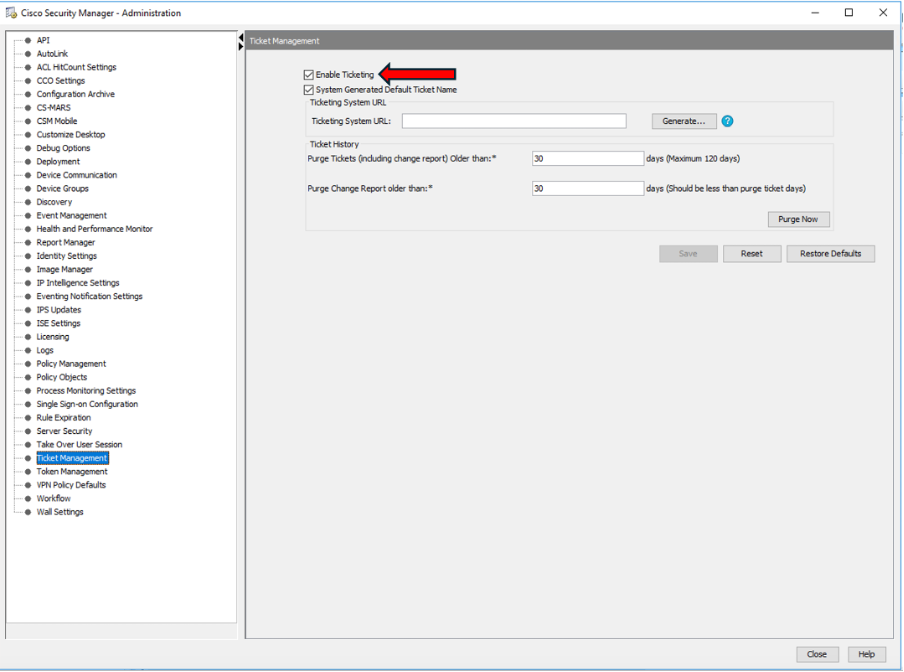Open Identity Settings
This screenshot has width=904, height=672.
tap(67, 256)
